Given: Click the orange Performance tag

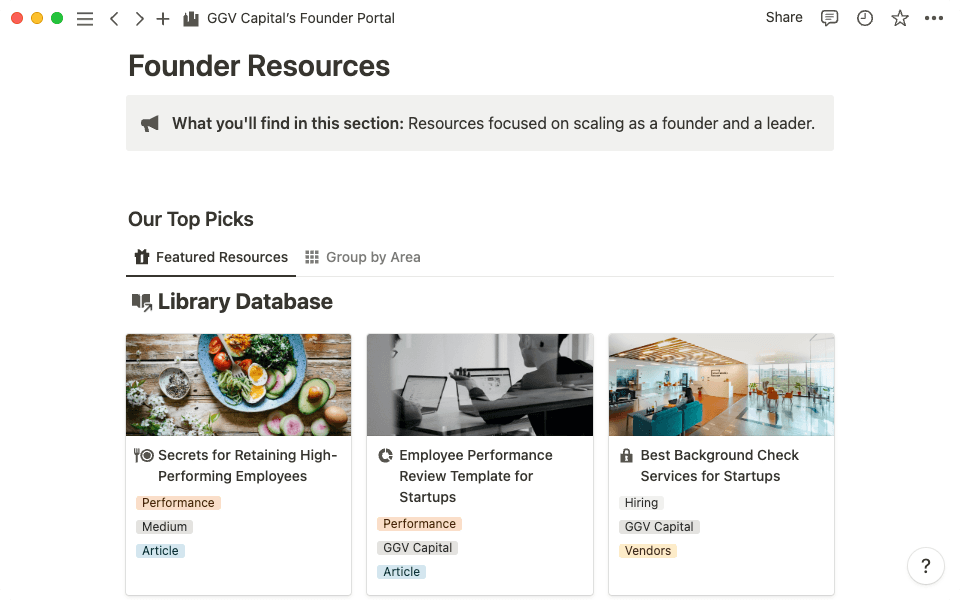Looking at the screenshot, I should [178, 502].
